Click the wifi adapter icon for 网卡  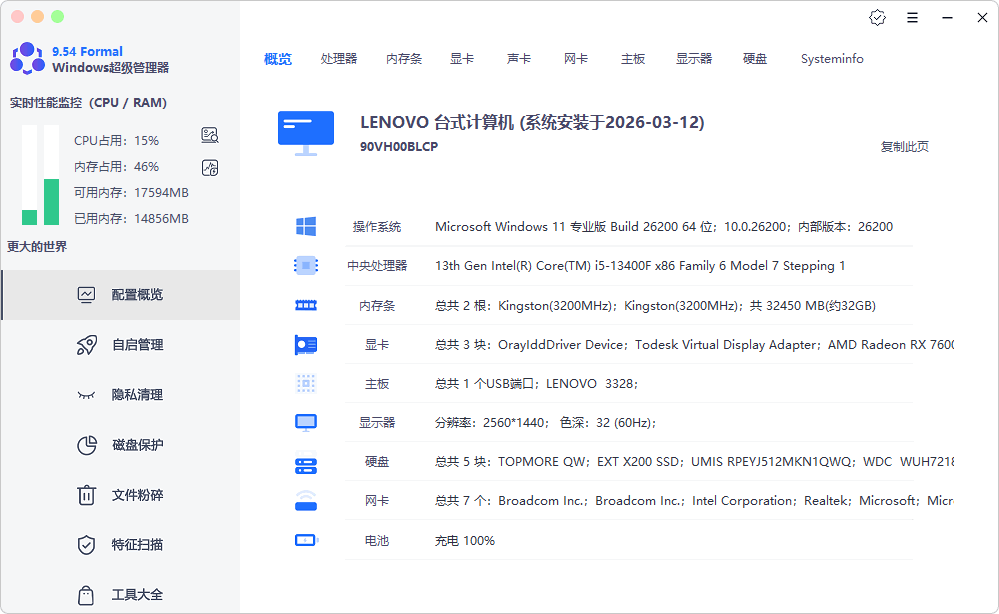[x=306, y=501]
